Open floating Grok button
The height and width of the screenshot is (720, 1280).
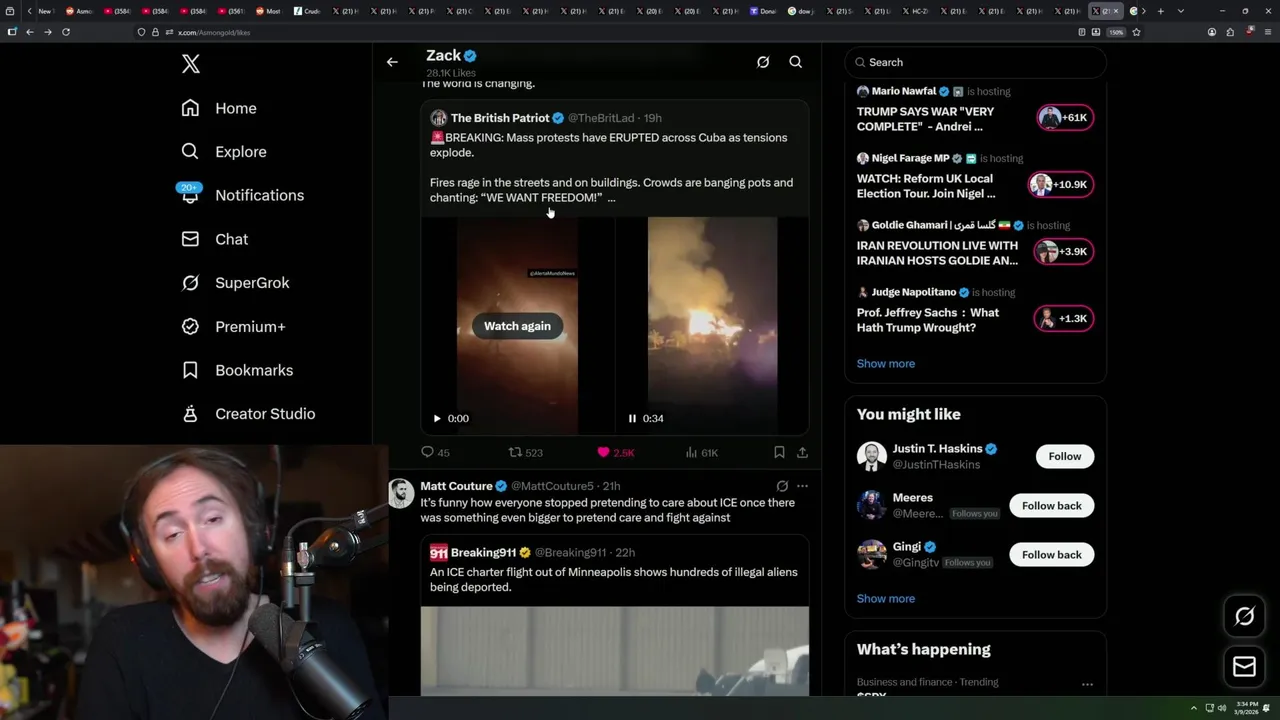(x=1244, y=617)
